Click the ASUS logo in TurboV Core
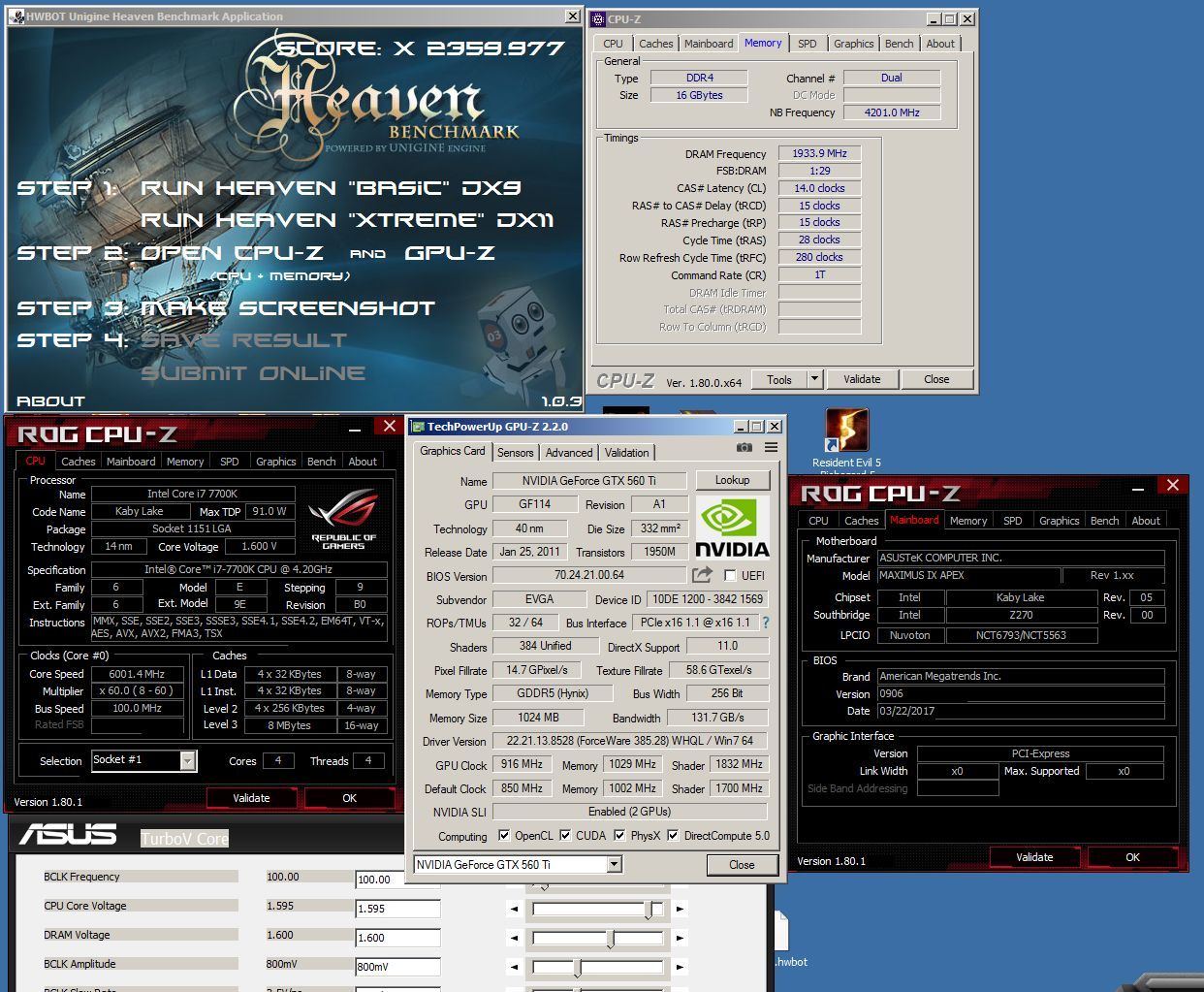The height and width of the screenshot is (992, 1204). pos(68,835)
